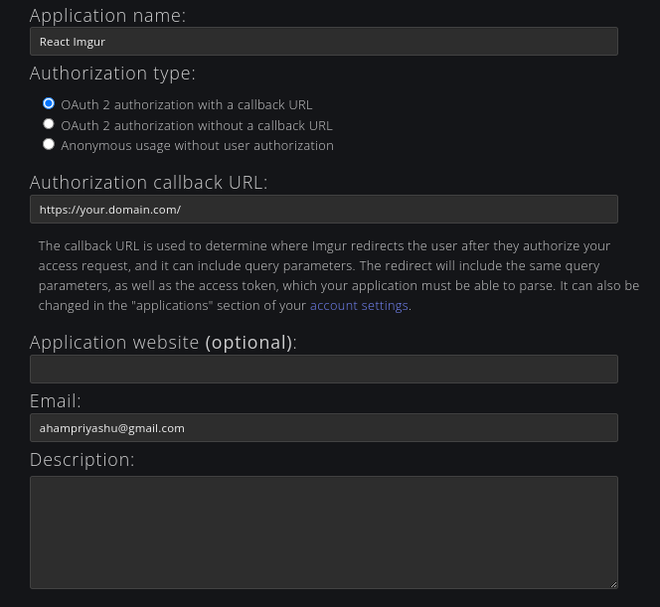This screenshot has width=660, height=607.
Task: Click the "Application website (optional):" label
Action: (x=163, y=342)
